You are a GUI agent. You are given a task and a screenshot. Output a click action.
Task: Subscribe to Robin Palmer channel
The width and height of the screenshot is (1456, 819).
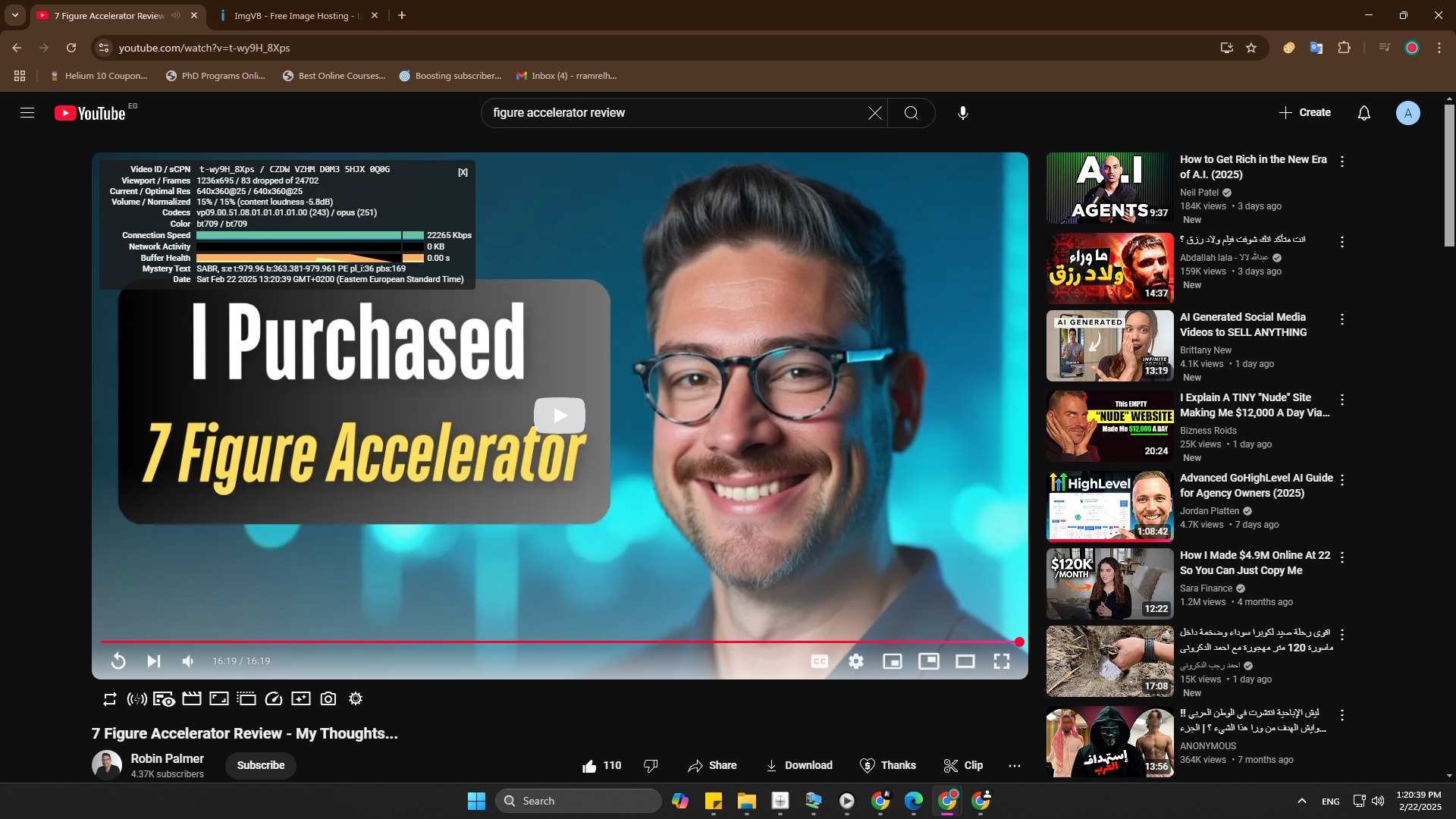coord(260,765)
